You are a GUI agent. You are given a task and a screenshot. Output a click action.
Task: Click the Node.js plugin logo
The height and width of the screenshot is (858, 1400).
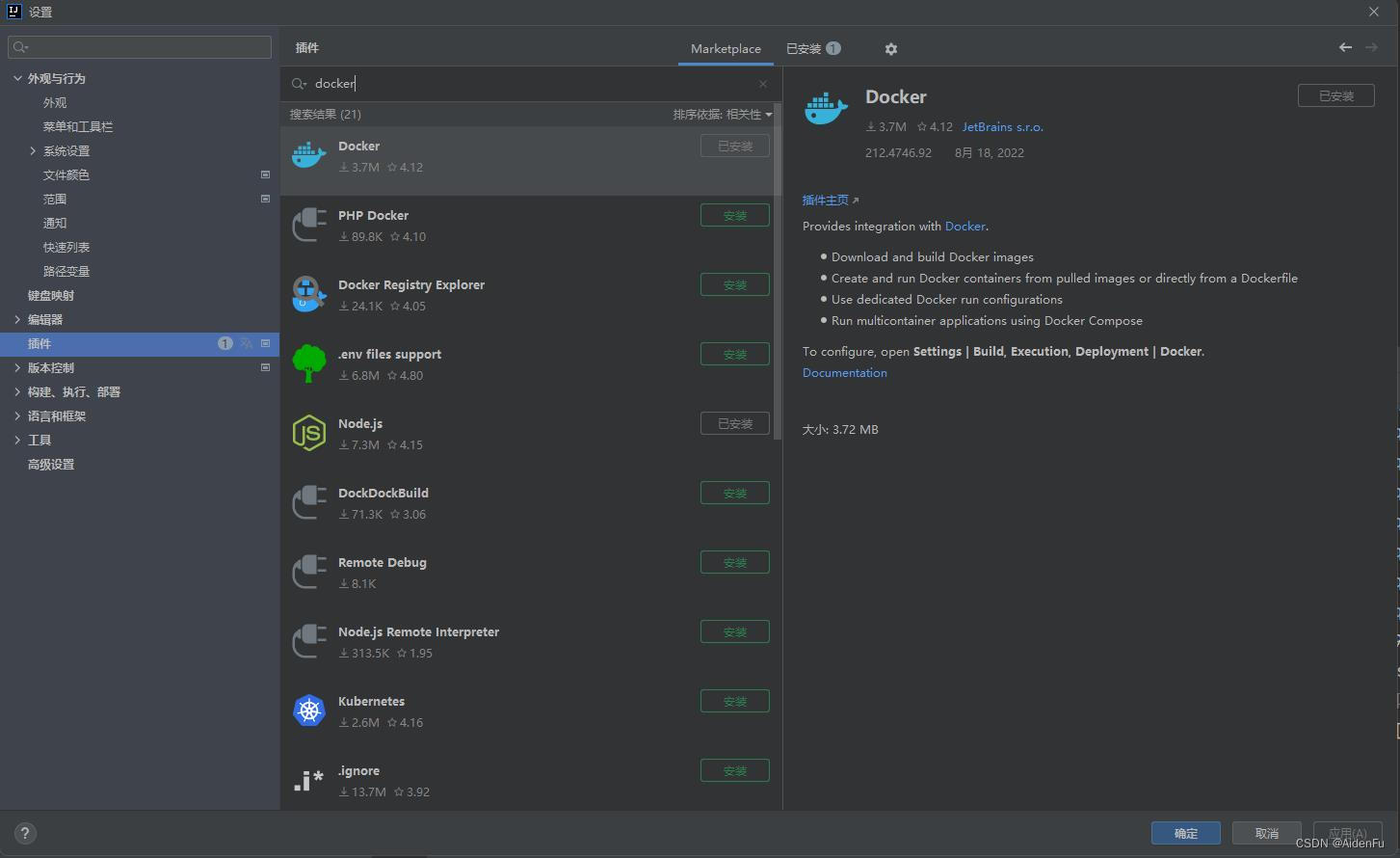tap(308, 433)
